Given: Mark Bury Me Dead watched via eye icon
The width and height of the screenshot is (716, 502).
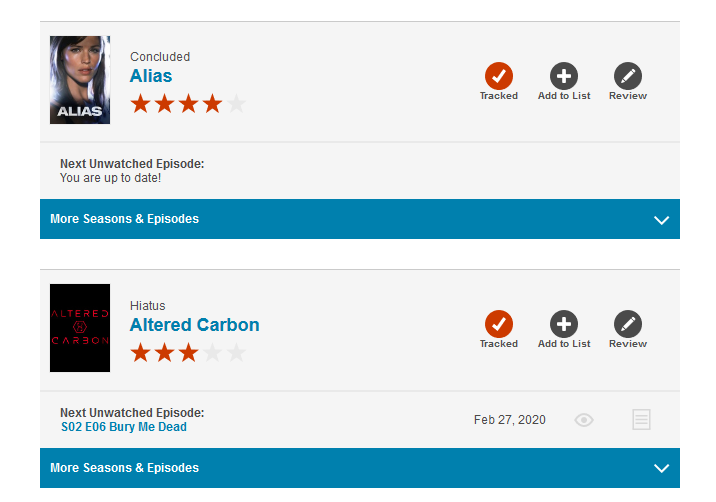Looking at the screenshot, I should 584,420.
